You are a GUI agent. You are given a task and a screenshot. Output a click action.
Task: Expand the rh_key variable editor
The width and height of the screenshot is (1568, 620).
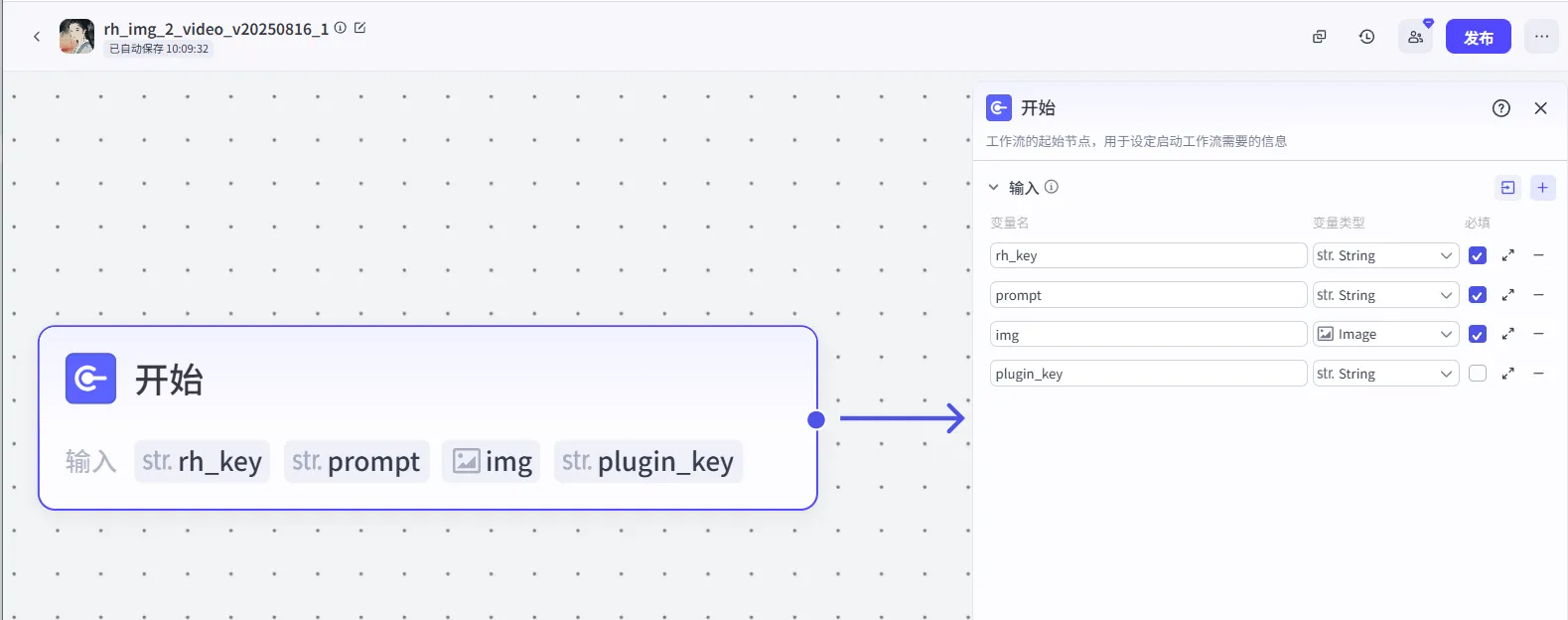(x=1507, y=255)
